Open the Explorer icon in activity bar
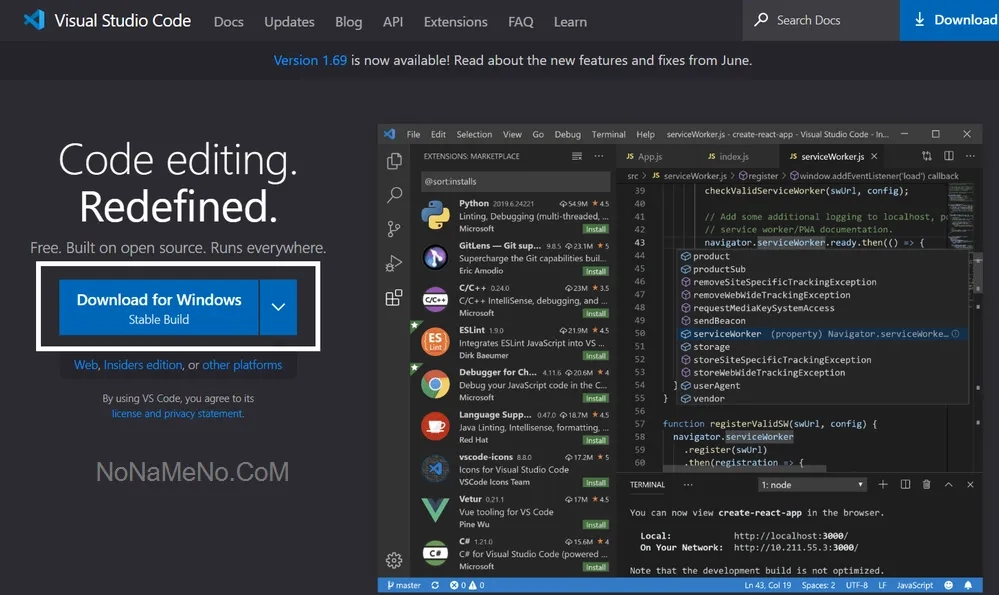This screenshot has height=595, width=999. click(394, 162)
